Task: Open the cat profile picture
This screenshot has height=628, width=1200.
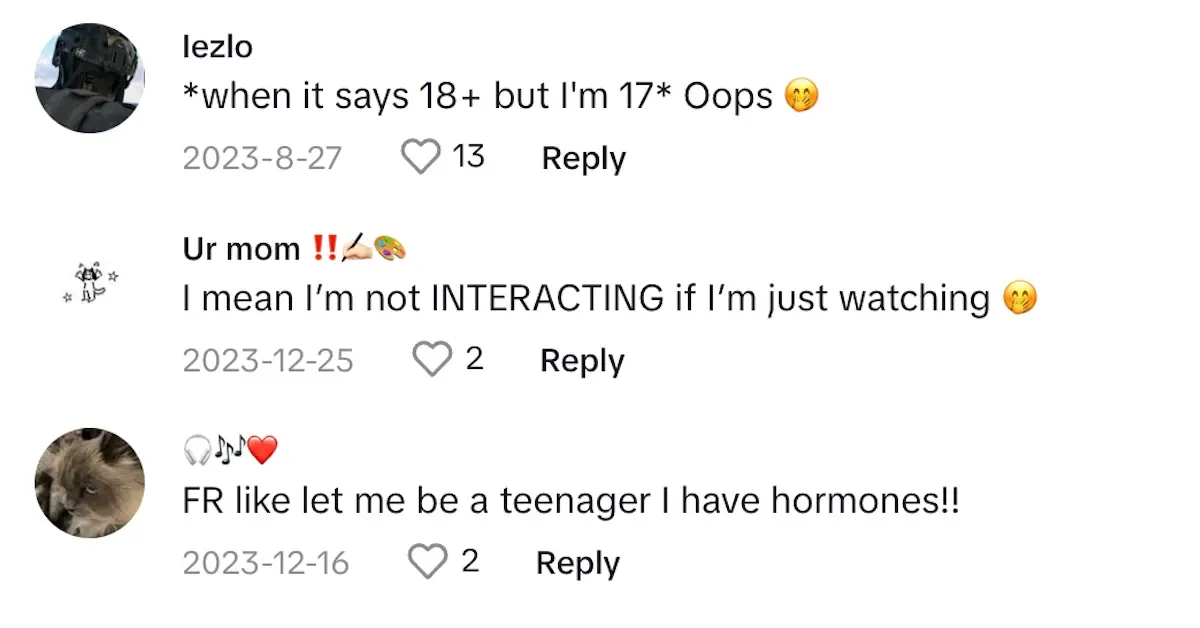Action: tap(90, 483)
